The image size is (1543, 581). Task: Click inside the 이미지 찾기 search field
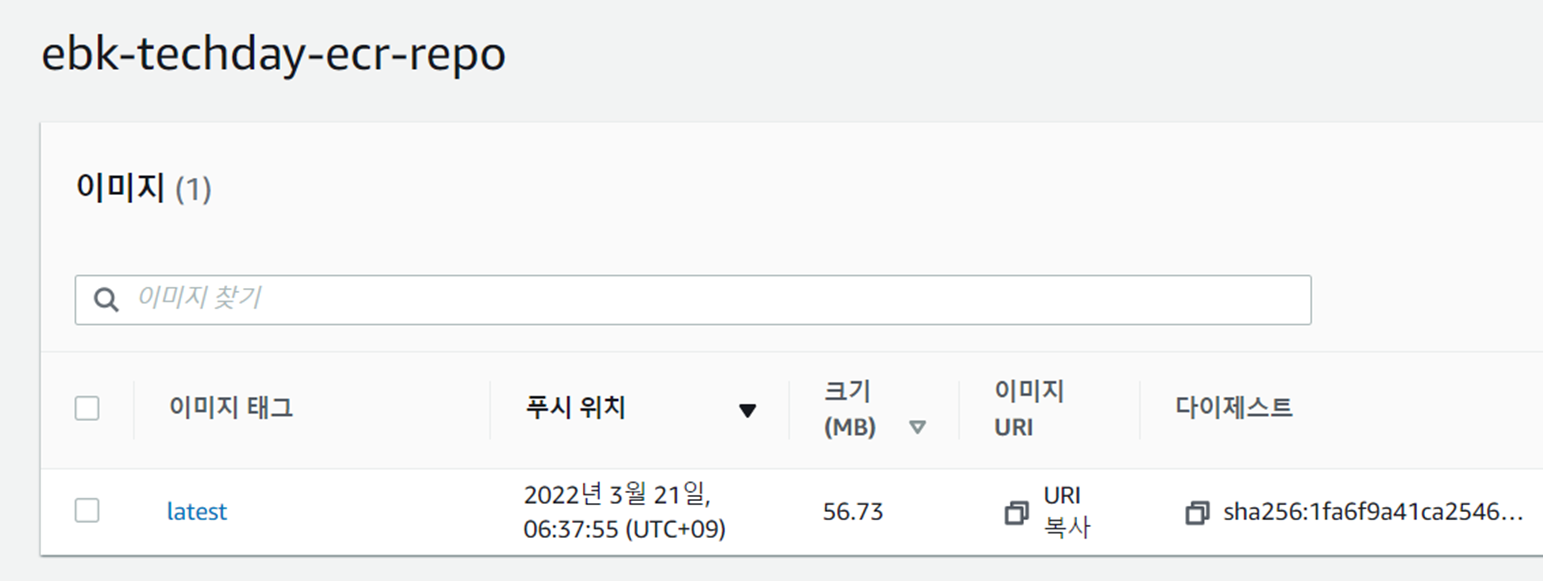tap(400, 298)
